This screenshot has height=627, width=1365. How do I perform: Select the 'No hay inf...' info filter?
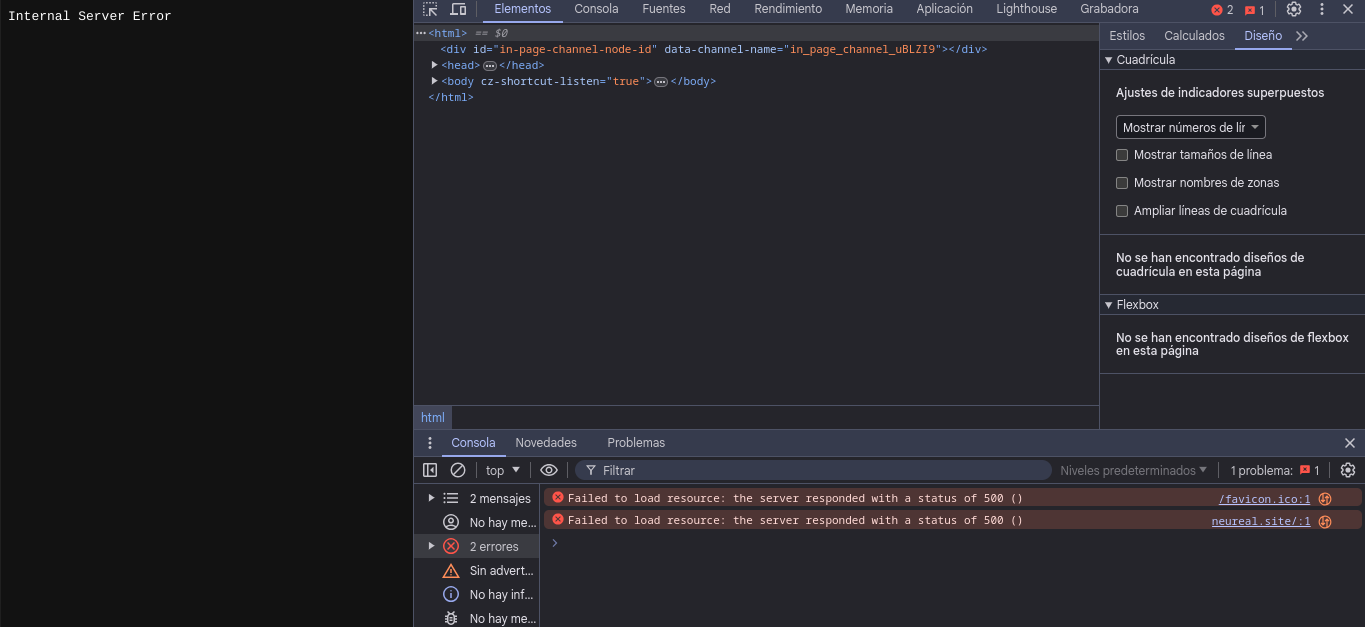click(x=477, y=594)
